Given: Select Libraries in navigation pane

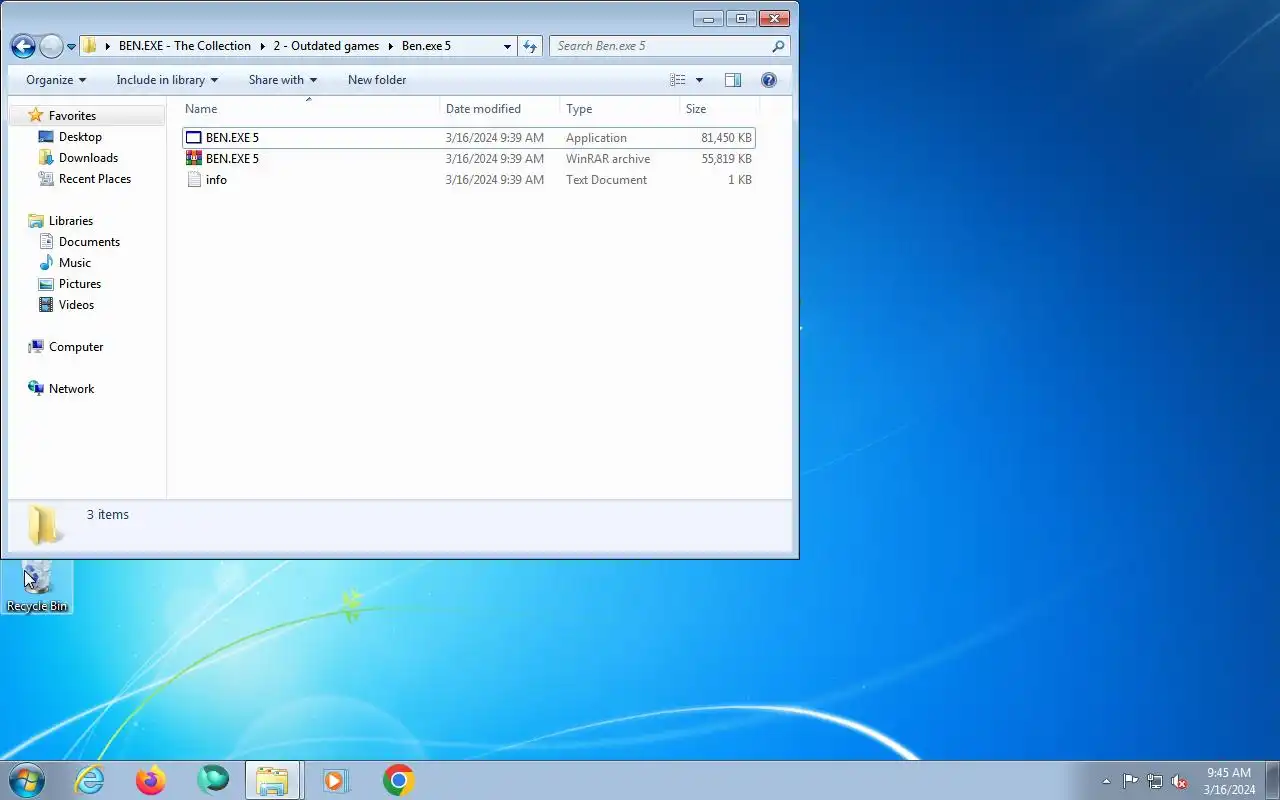Looking at the screenshot, I should (x=71, y=221).
